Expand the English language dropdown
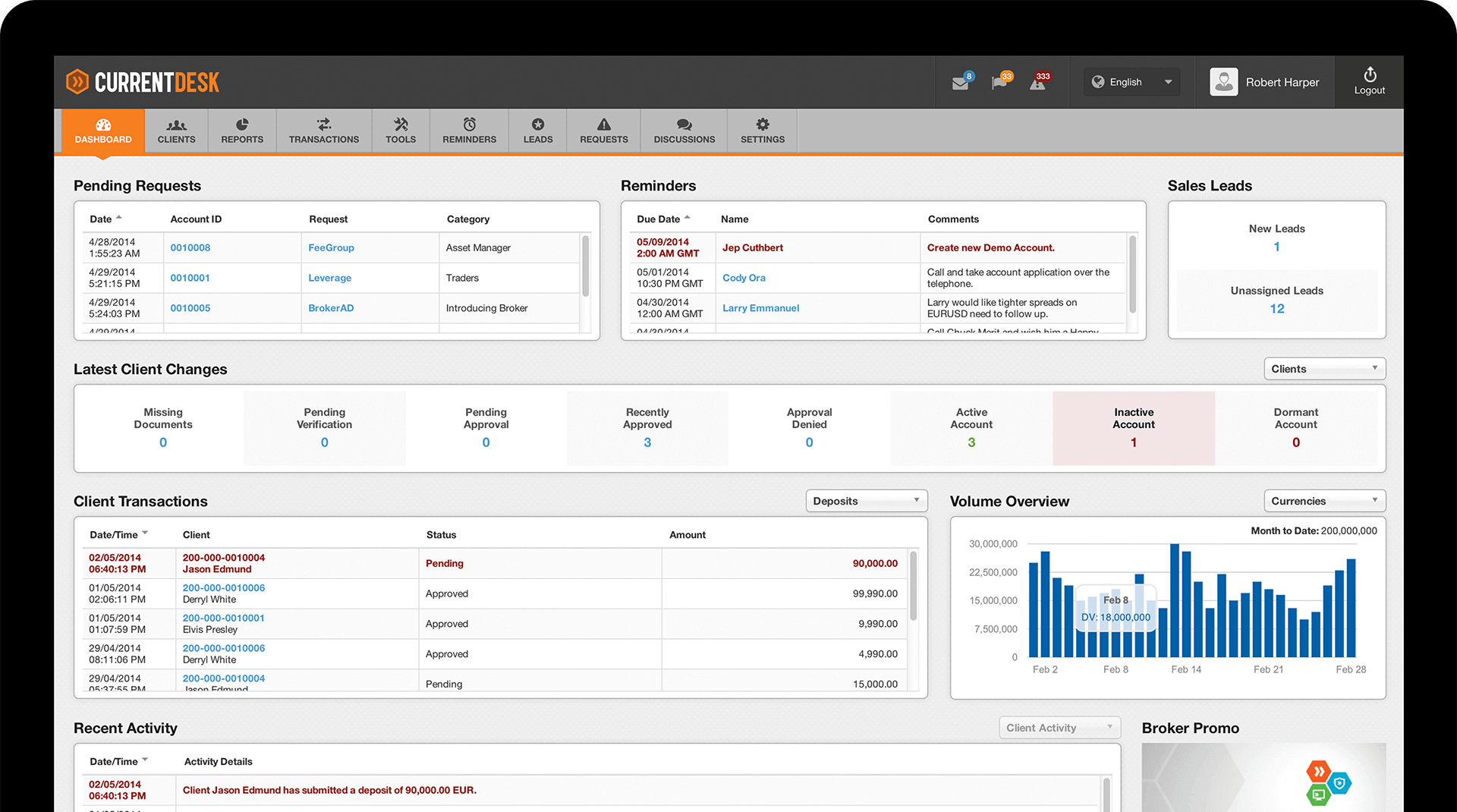Screen dimensions: 1457x812 [1131, 82]
